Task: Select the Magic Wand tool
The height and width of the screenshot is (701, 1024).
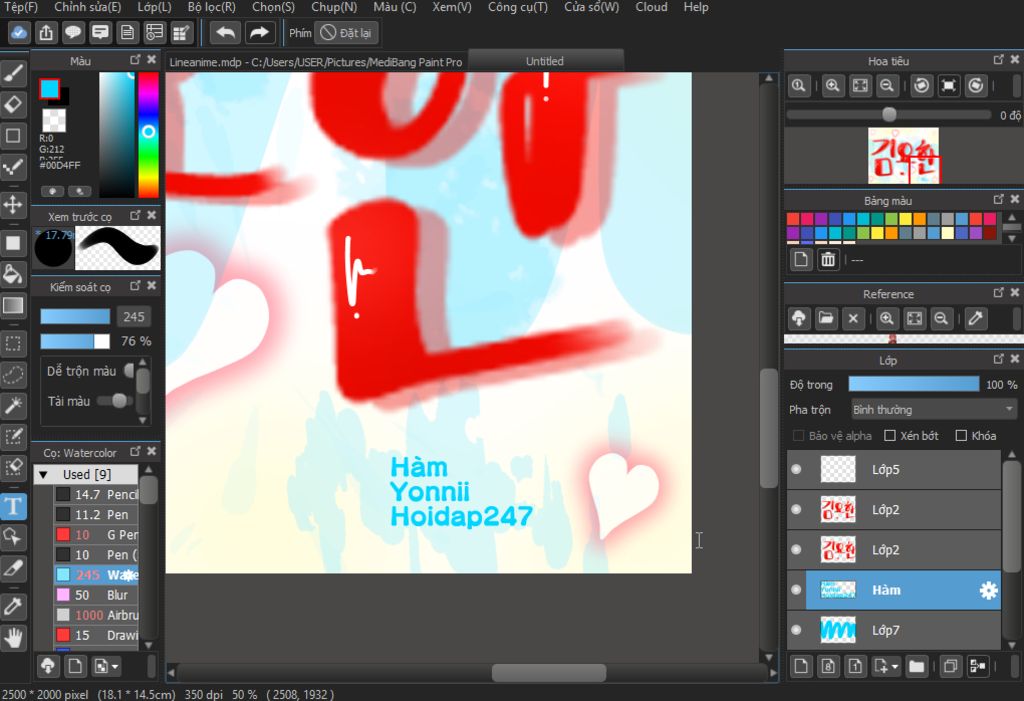Action: pos(13,406)
